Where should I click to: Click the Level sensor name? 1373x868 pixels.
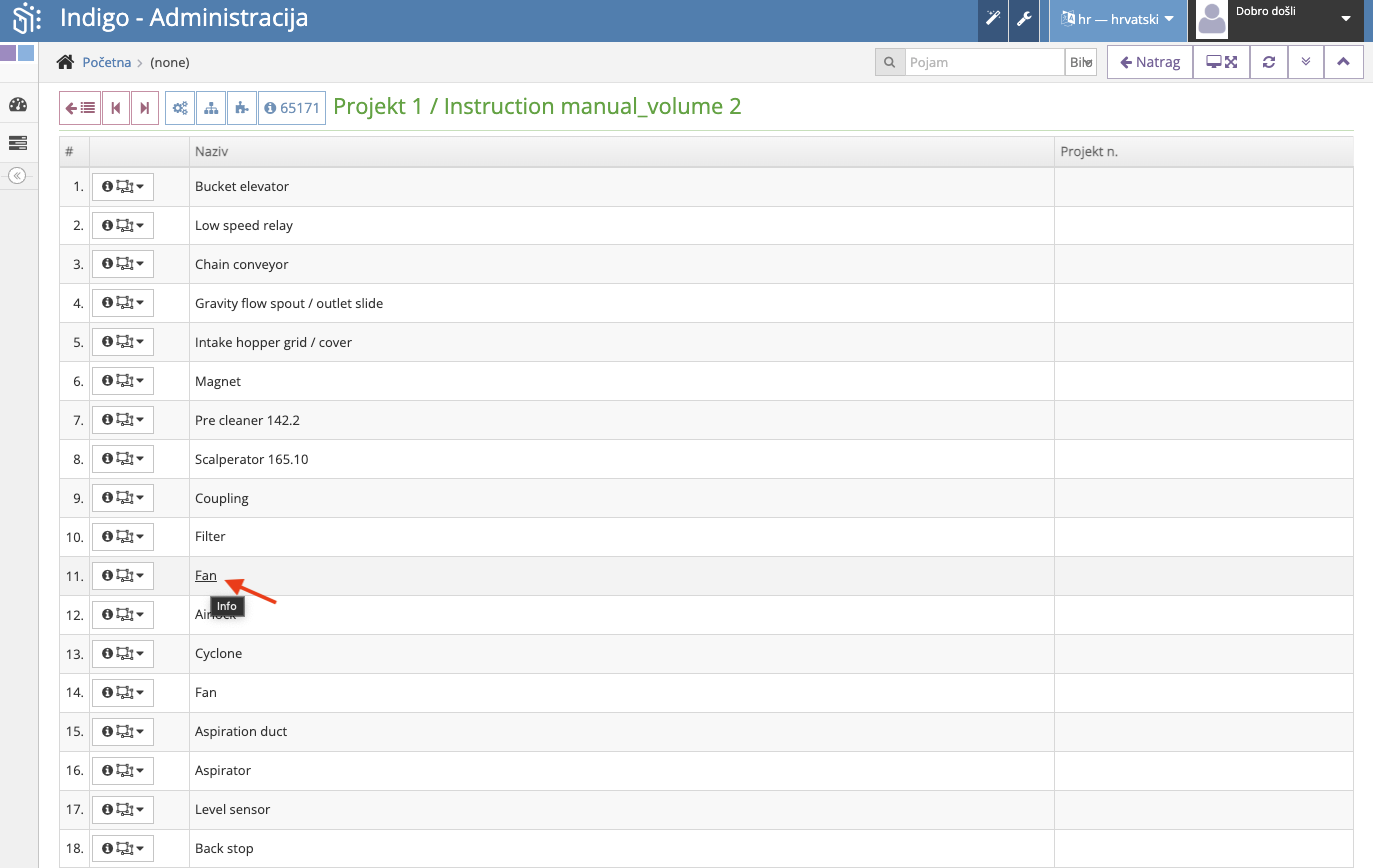(233, 809)
